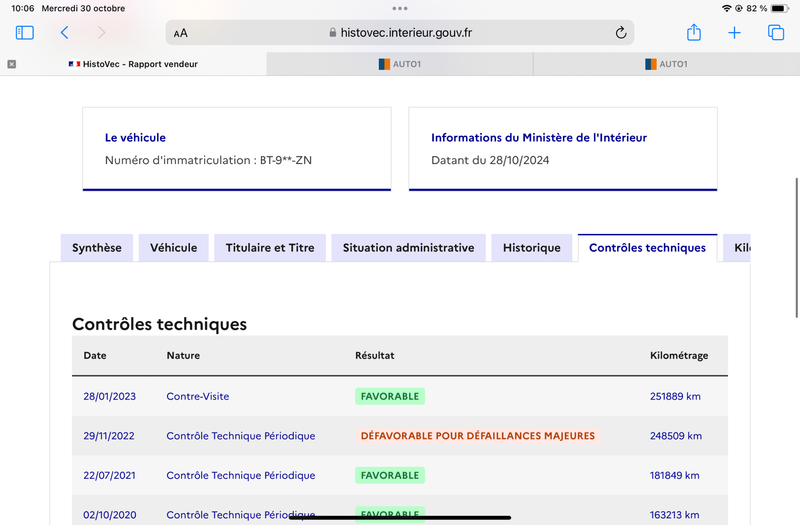Click the page vertical scrollbar
Image resolution: width=800 pixels, height=525 pixels.
coord(796,247)
